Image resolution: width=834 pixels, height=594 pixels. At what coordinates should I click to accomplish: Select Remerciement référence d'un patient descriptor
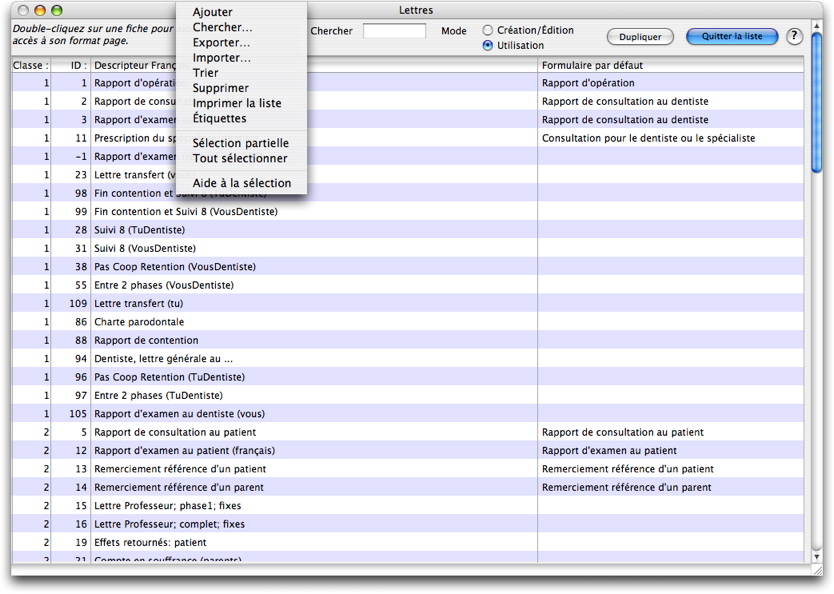tap(180, 469)
